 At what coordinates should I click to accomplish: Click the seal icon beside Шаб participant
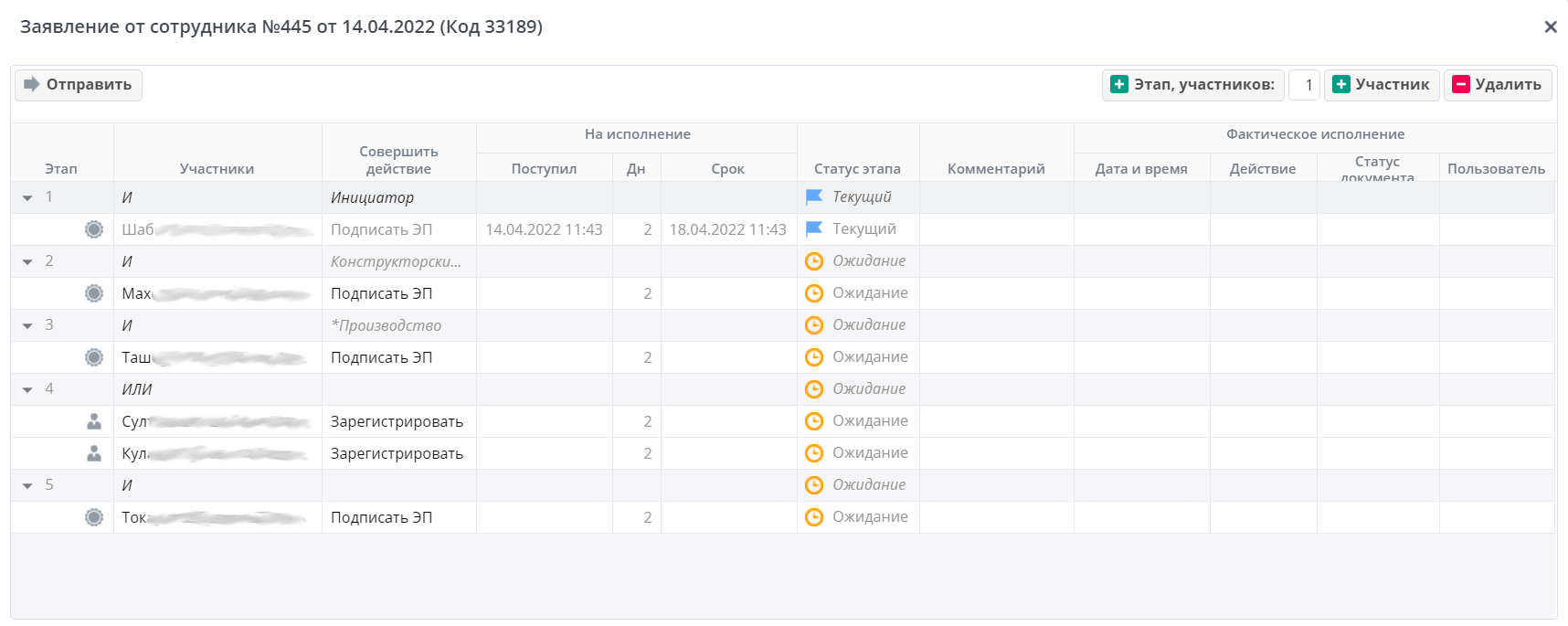[x=94, y=229]
